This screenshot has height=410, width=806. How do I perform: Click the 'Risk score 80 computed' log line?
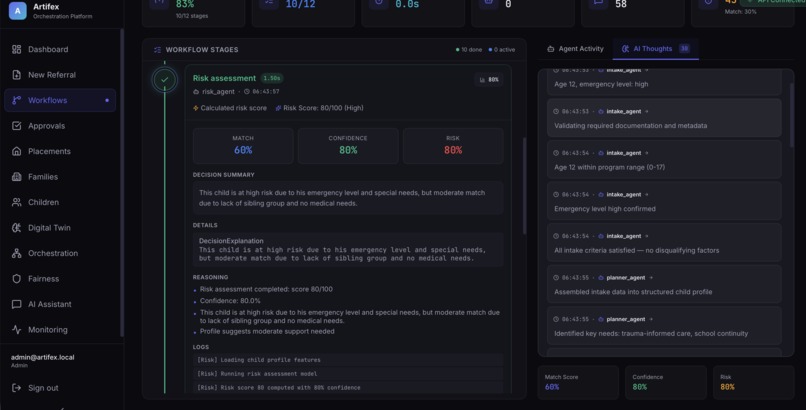click(348, 388)
